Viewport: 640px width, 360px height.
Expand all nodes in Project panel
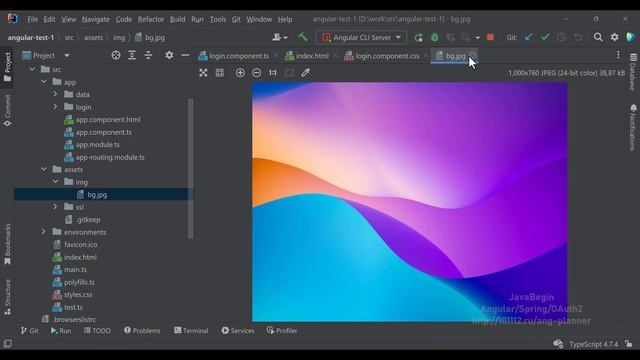pyautogui.click(x=132, y=55)
